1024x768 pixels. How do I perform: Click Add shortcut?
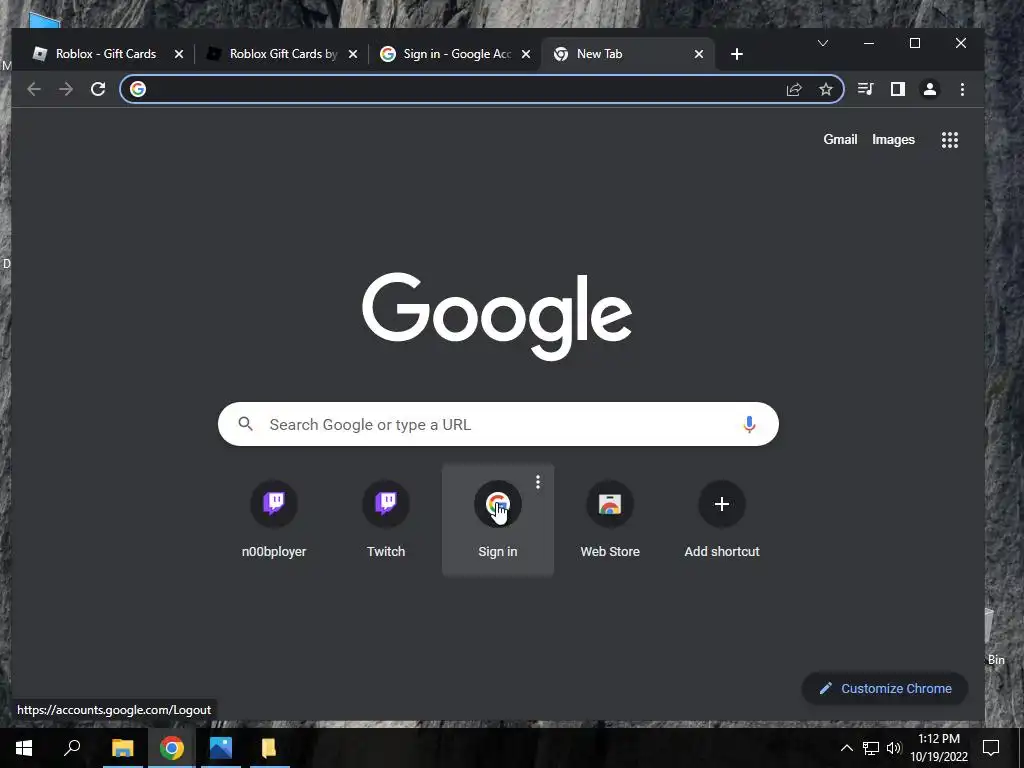[x=722, y=520]
